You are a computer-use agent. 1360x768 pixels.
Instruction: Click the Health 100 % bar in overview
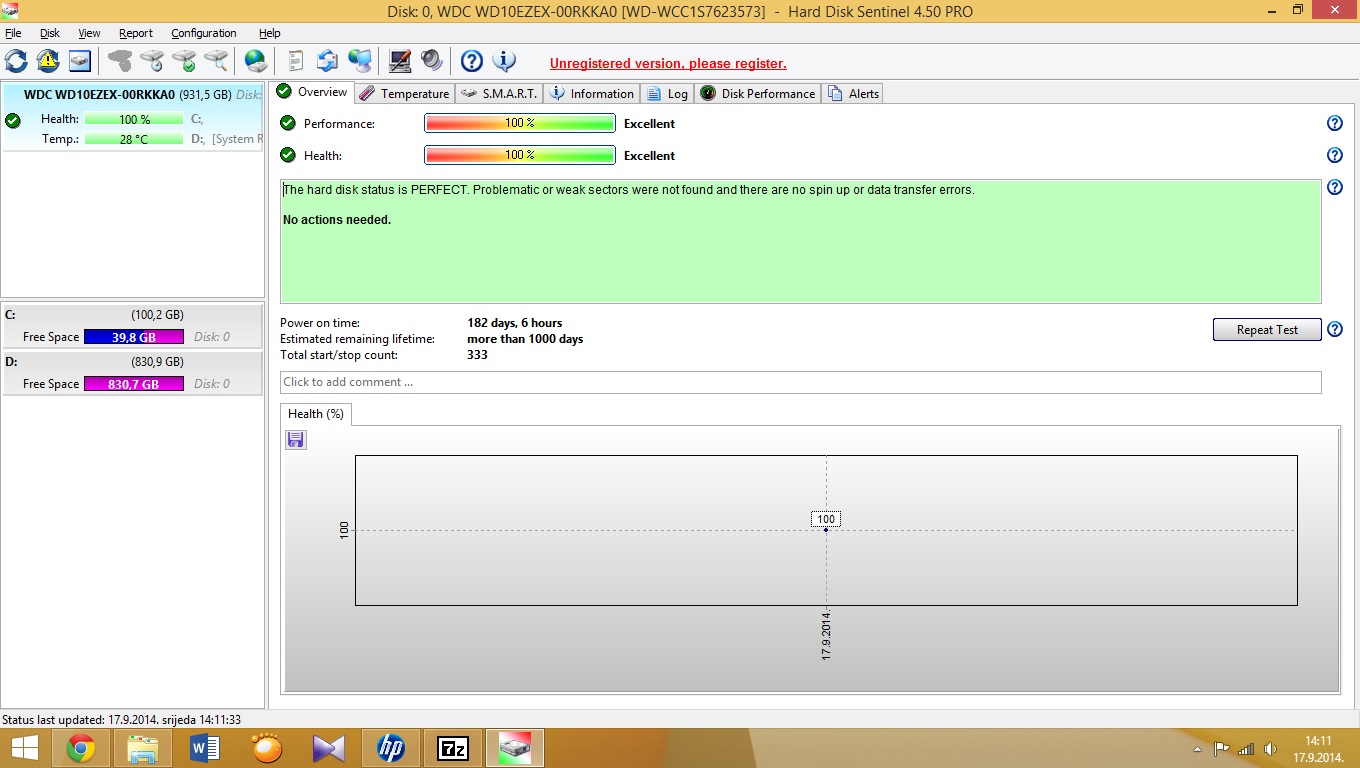(520, 155)
